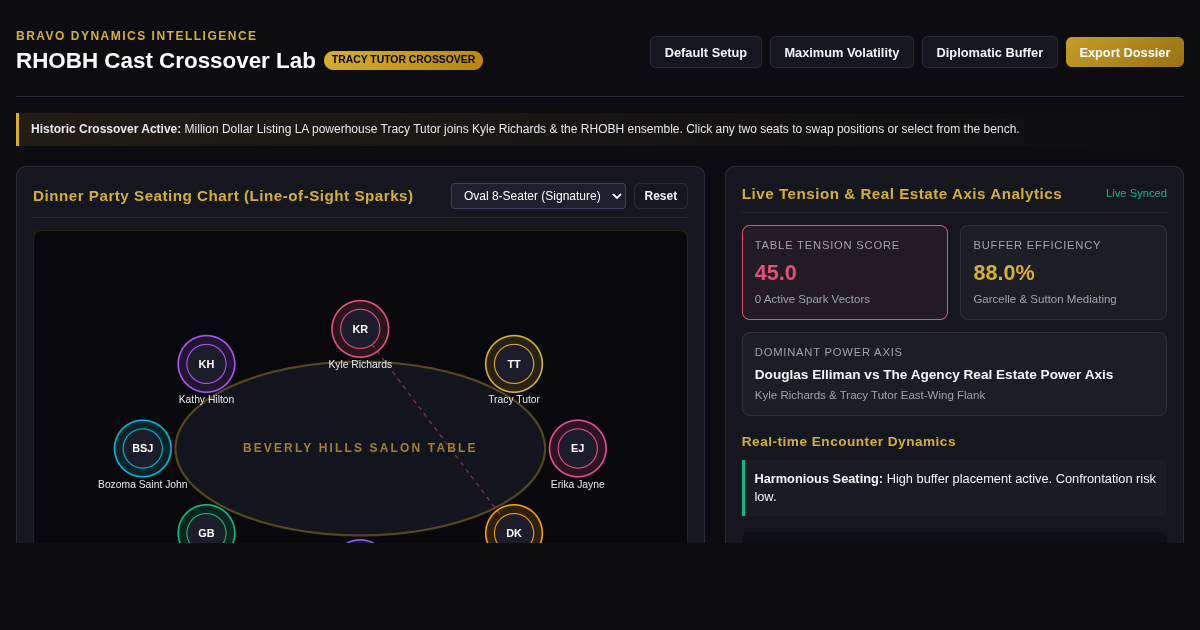The height and width of the screenshot is (630, 1200).
Task: Select Bozoma Saint John BSJ seat
Action: pos(143,448)
